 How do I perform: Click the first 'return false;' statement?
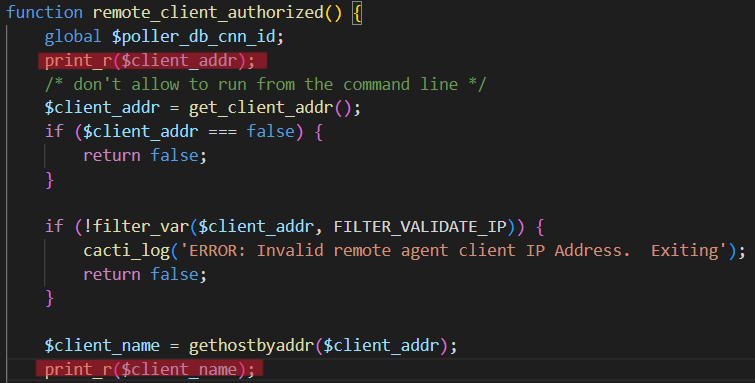click(x=145, y=155)
